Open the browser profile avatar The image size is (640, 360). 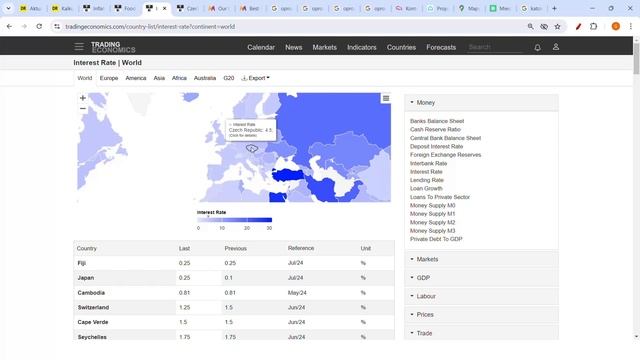pos(616,27)
